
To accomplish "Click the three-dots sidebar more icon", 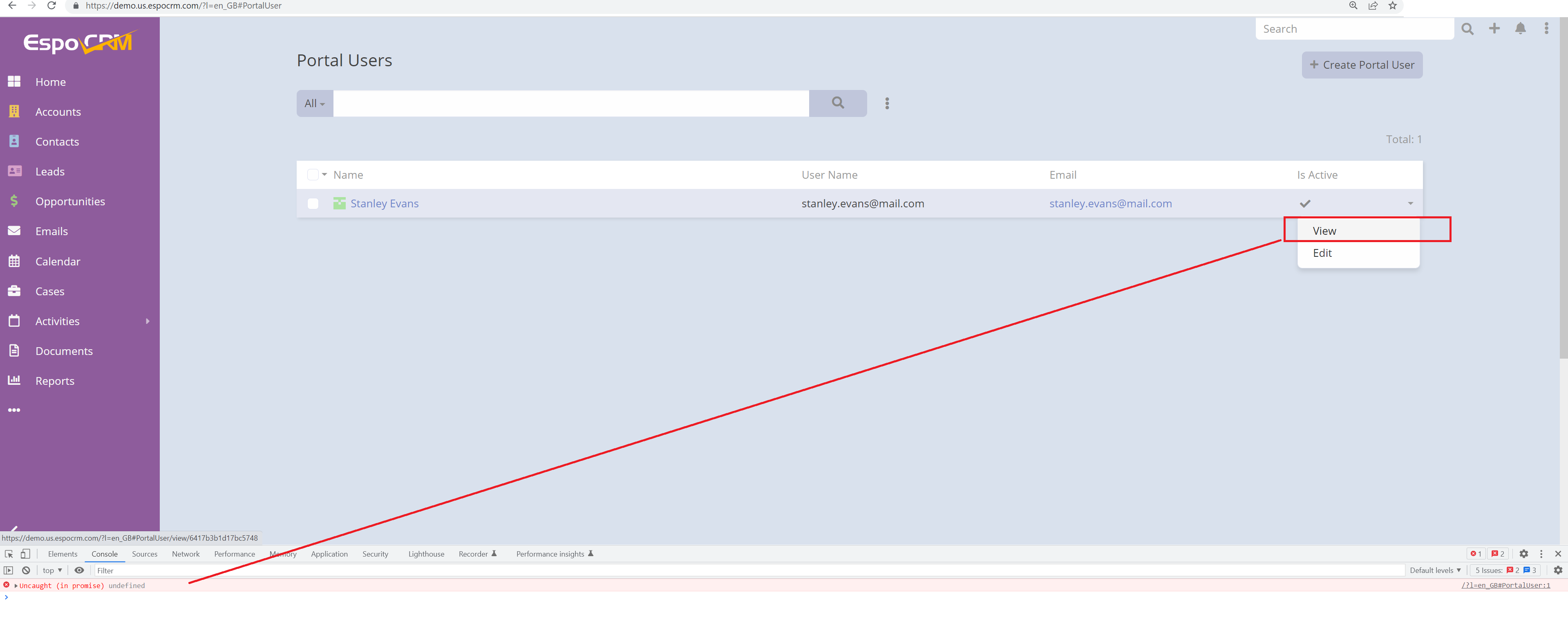I will [x=14, y=410].
